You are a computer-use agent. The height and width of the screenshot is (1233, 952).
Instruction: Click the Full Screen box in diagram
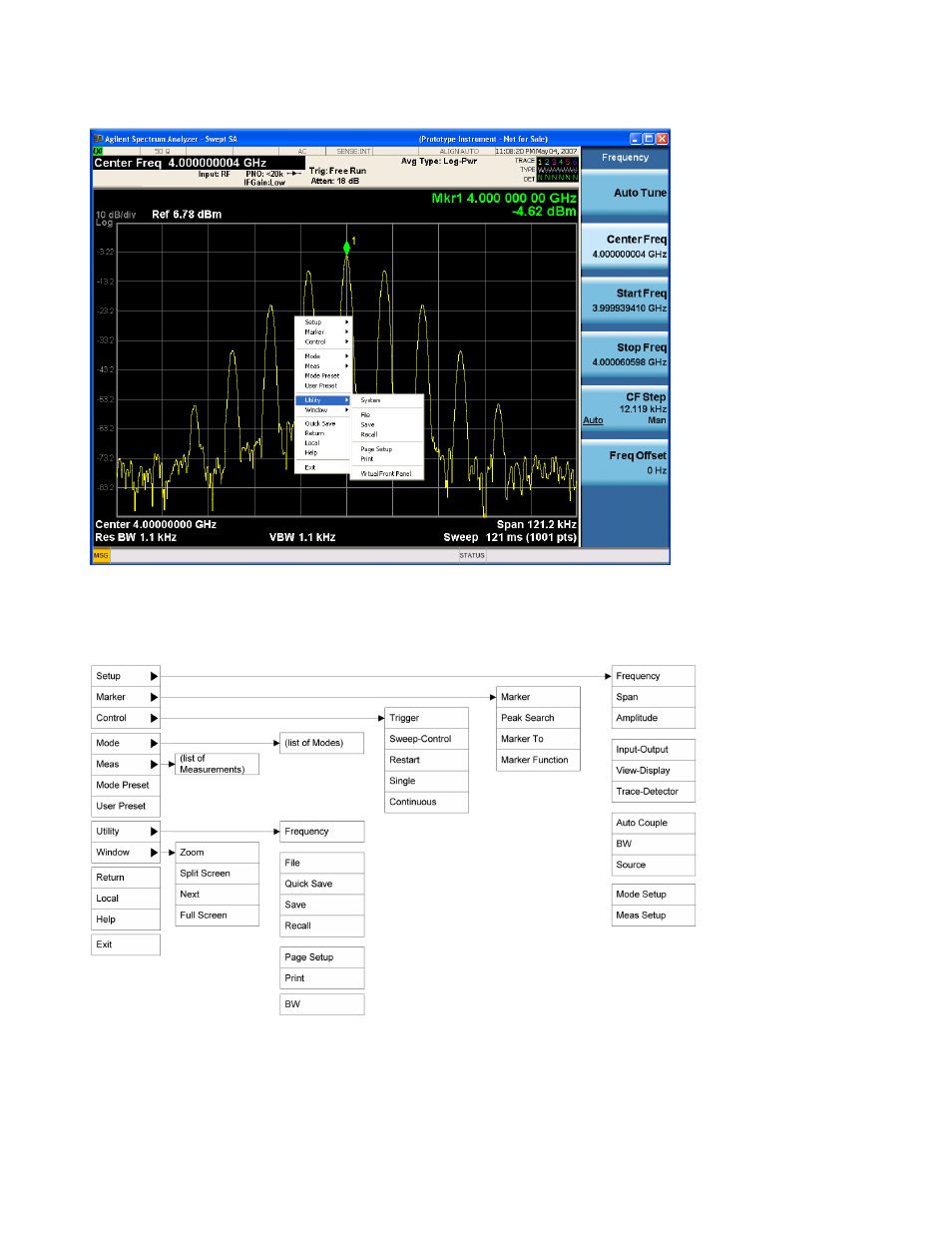pos(218,915)
